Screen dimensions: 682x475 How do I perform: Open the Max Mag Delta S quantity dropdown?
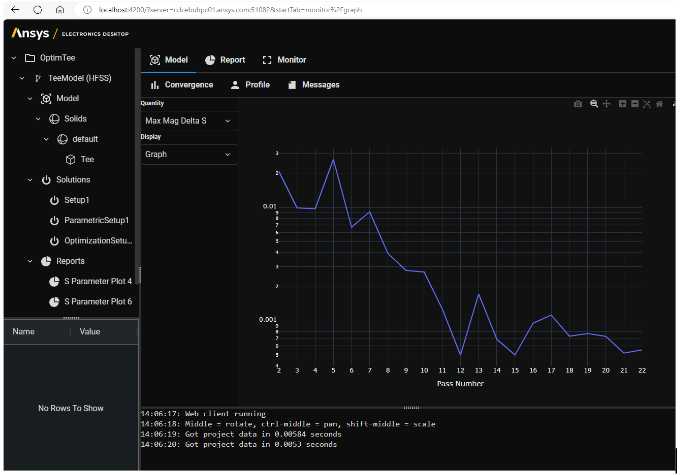click(x=189, y=121)
